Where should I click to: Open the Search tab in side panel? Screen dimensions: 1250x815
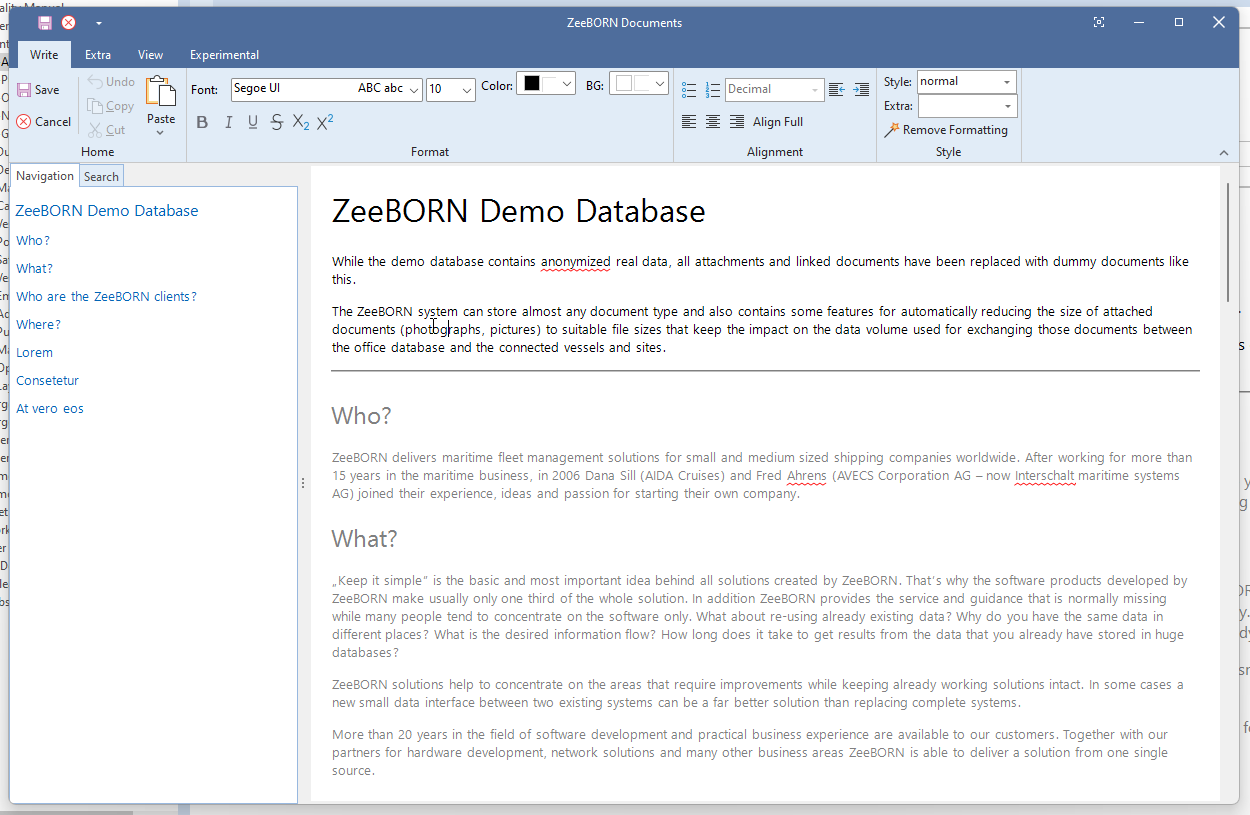(101, 177)
